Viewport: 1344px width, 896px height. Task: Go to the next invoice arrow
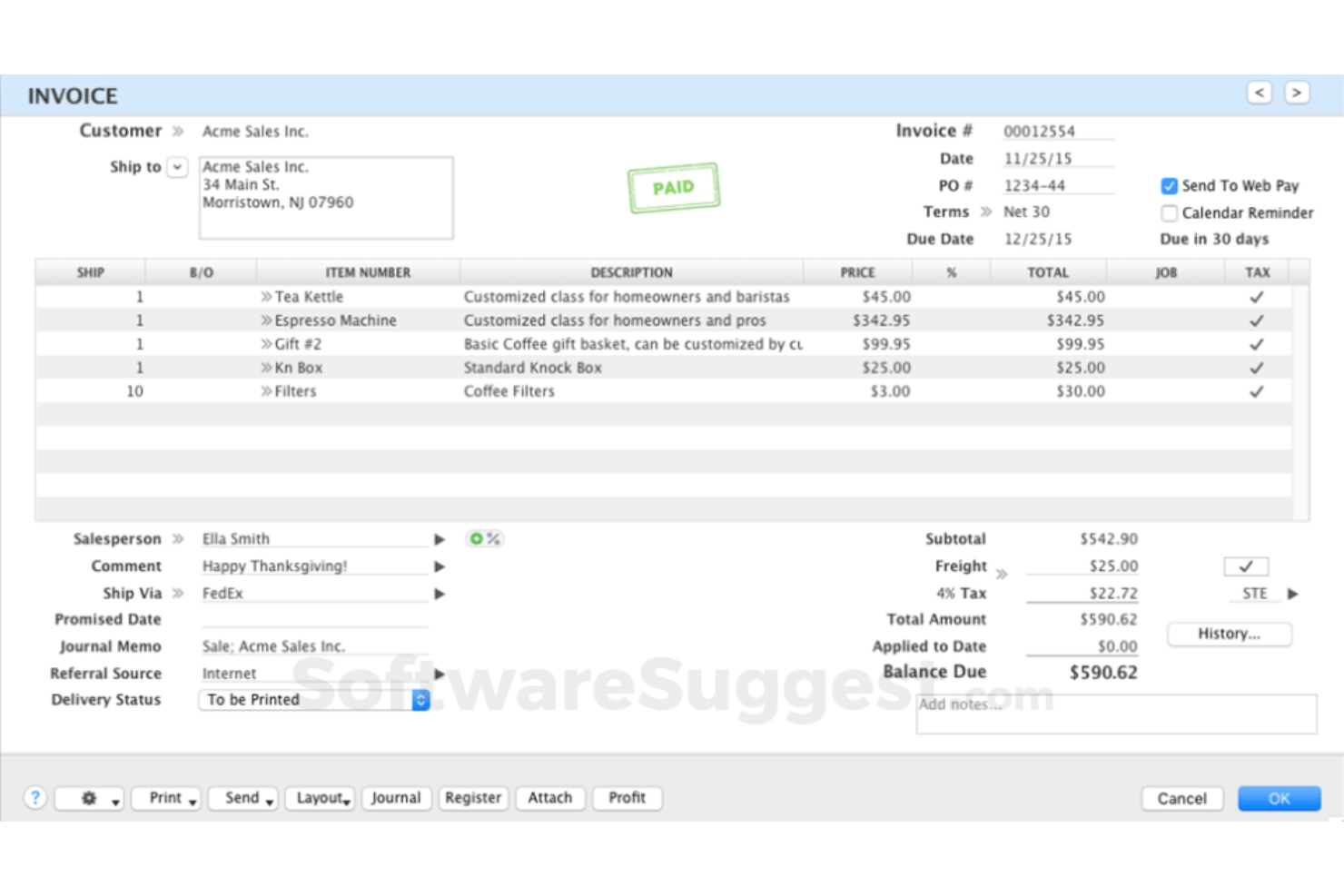click(x=1297, y=93)
